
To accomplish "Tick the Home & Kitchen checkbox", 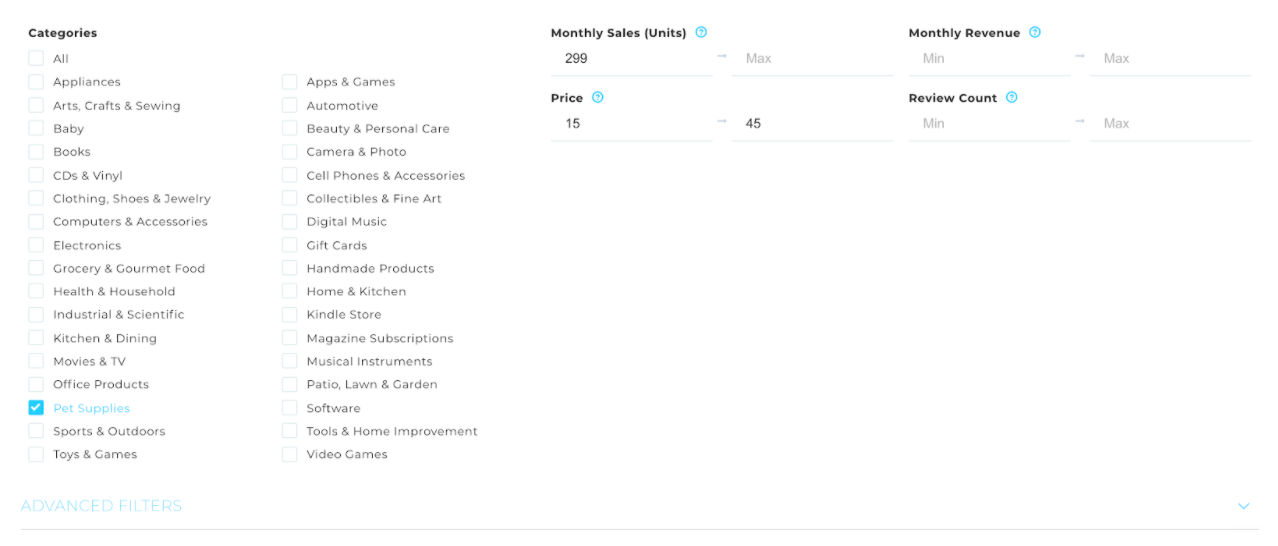I will (x=289, y=291).
